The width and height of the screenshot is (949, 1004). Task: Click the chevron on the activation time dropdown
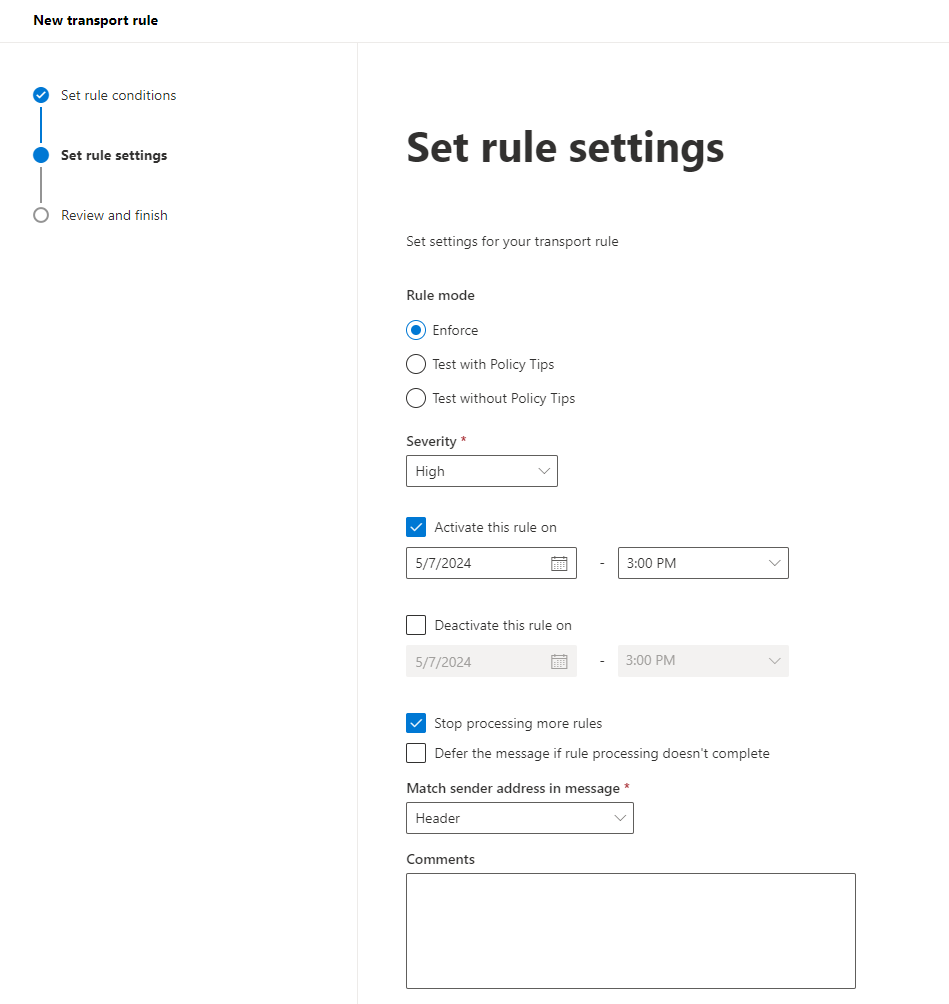point(774,563)
